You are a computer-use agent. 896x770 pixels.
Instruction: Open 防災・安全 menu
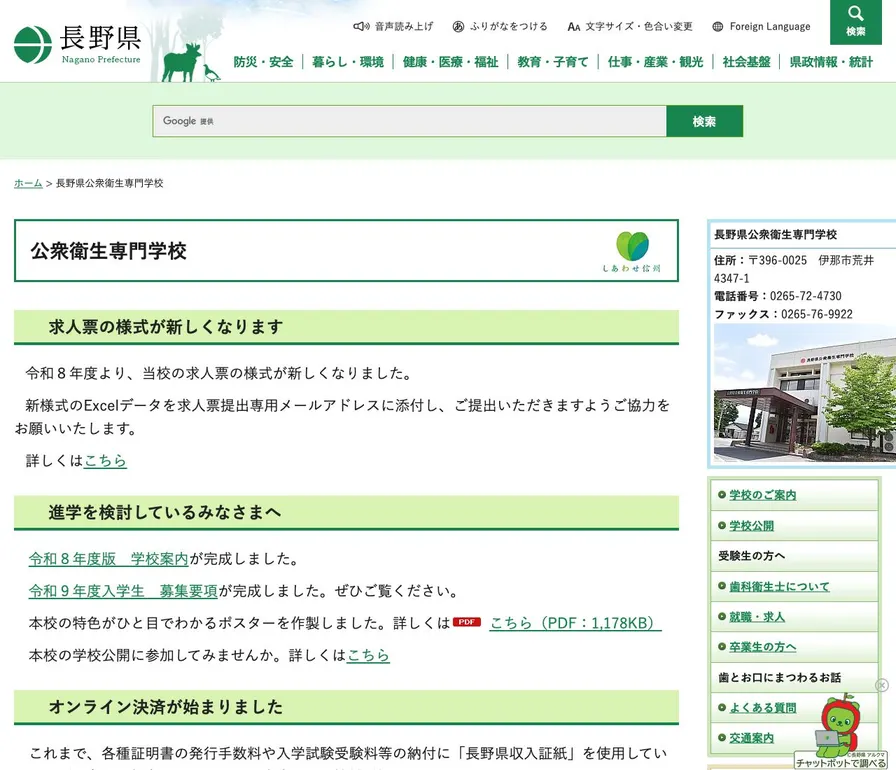[x=263, y=62]
